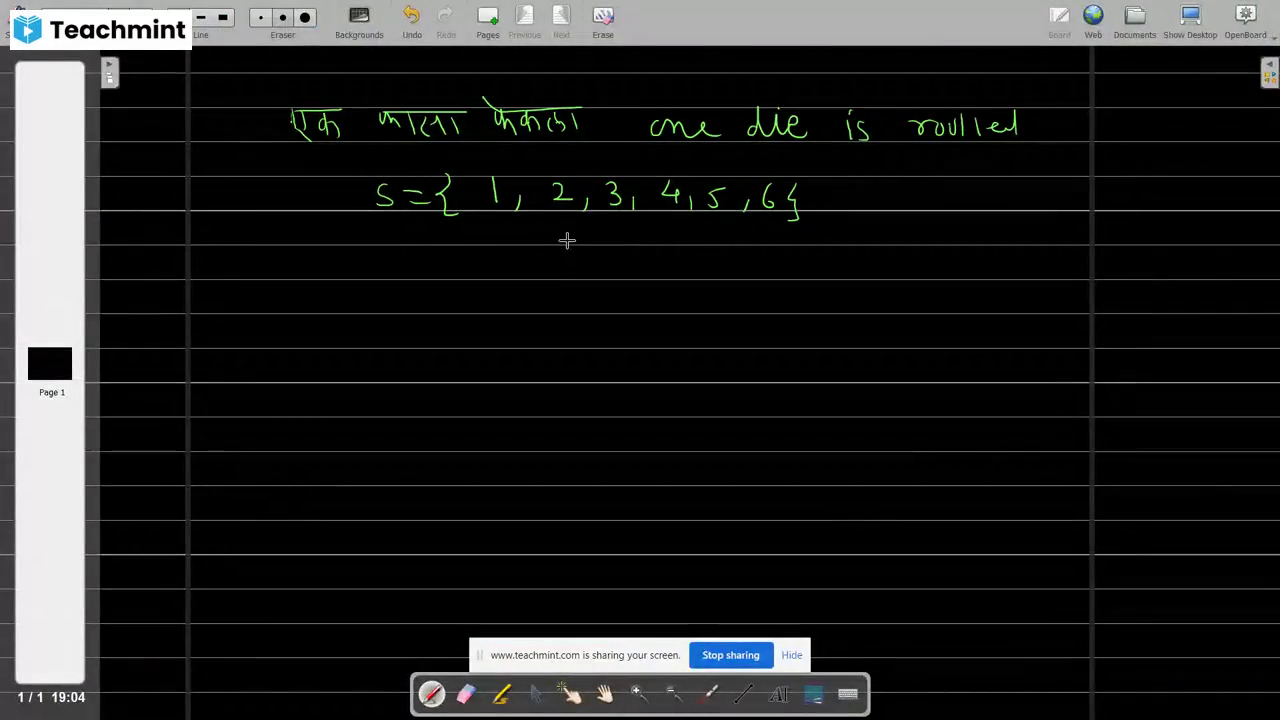Select the hand scroll tool
The image size is (1280, 720).
605,694
